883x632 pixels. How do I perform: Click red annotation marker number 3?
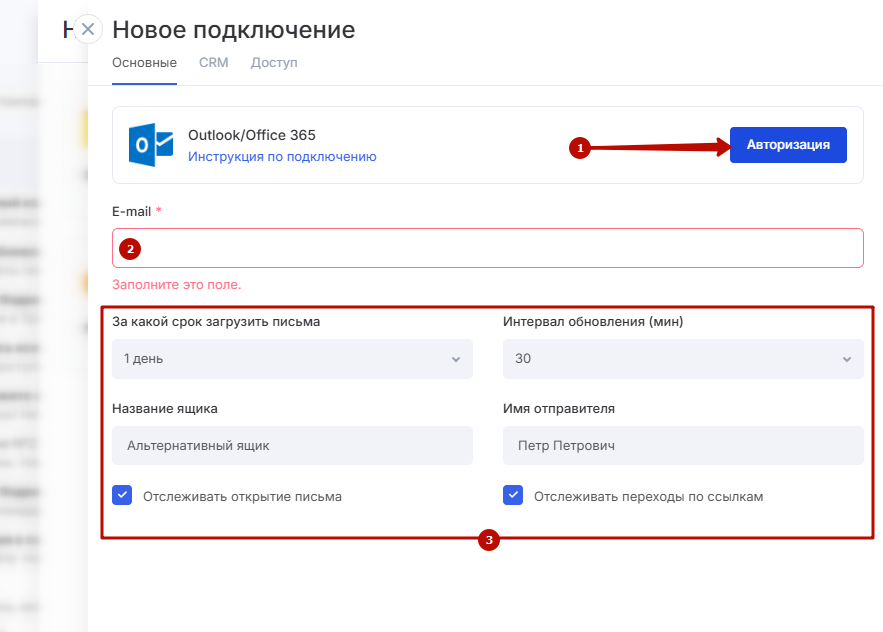(x=488, y=541)
